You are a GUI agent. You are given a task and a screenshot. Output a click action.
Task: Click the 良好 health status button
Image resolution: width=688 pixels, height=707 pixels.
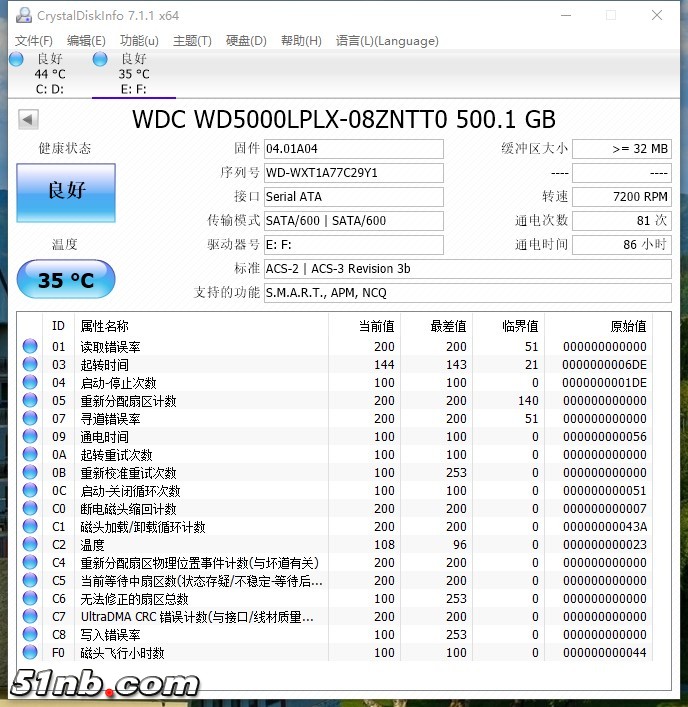[66, 191]
